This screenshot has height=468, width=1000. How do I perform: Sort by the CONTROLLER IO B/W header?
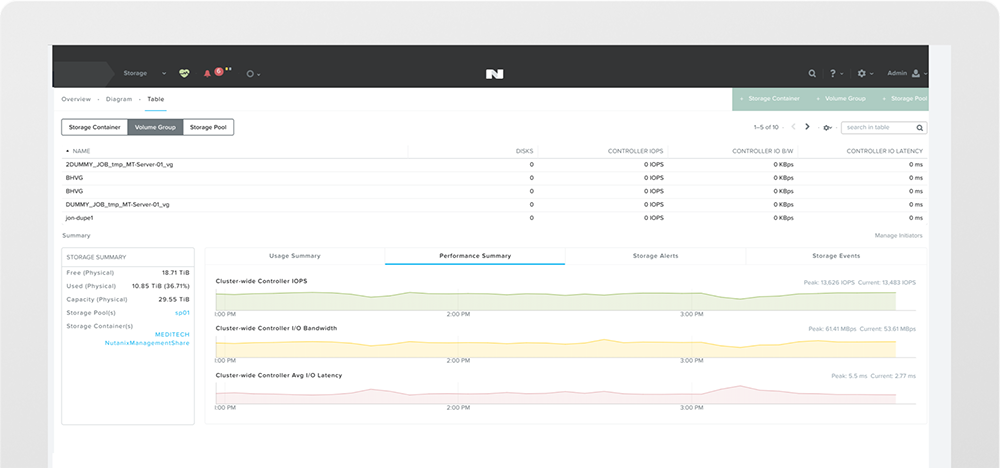[x=763, y=151]
